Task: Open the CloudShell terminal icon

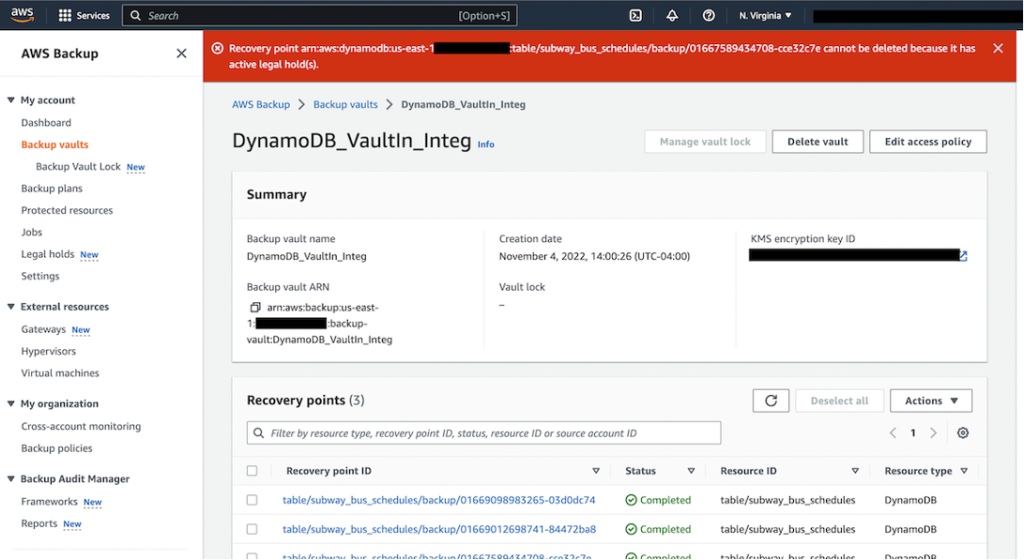Action: [x=635, y=16]
